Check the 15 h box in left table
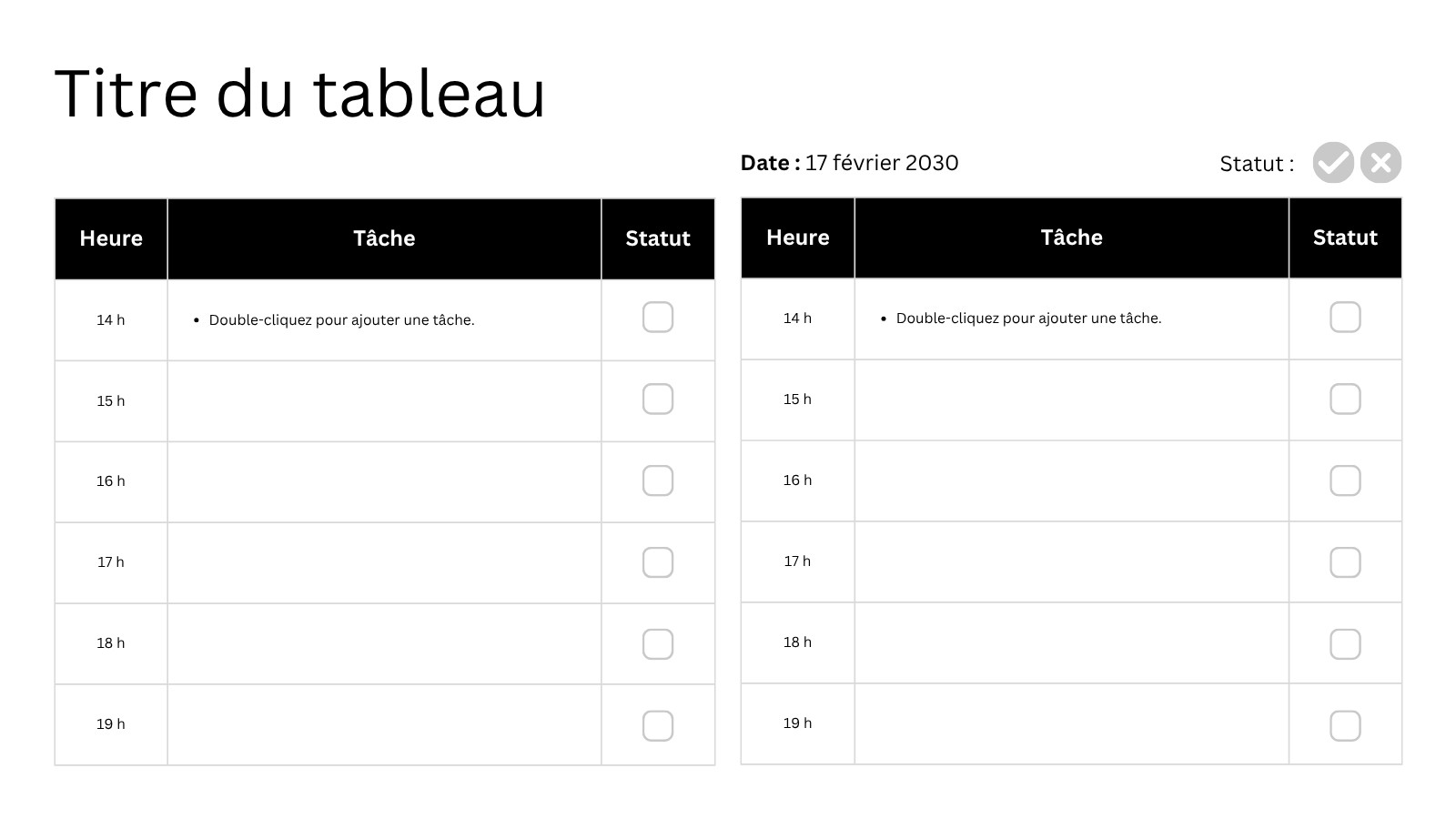 (x=658, y=399)
